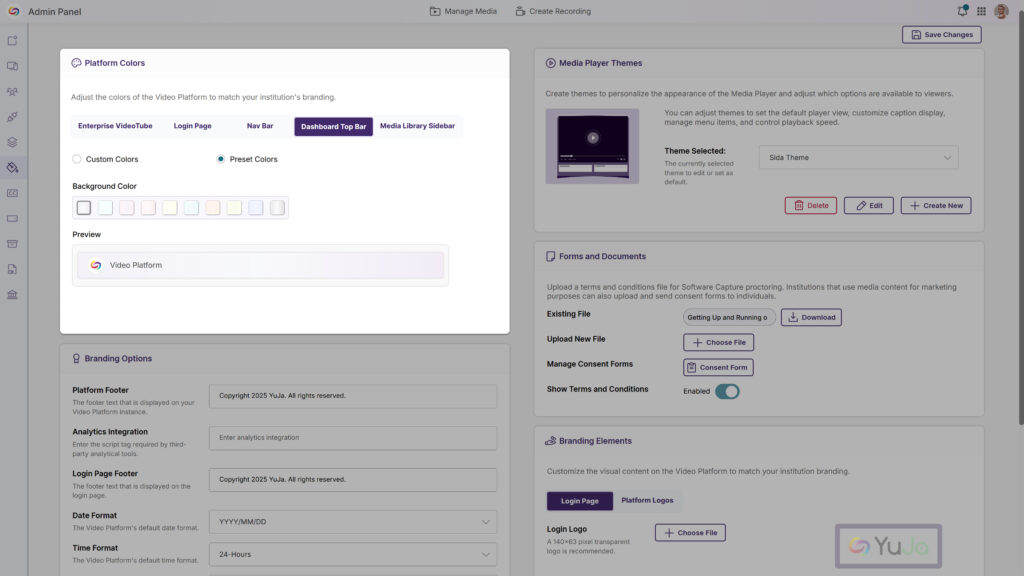
Task: Open the closed captions sidebar icon
Action: coord(12,193)
